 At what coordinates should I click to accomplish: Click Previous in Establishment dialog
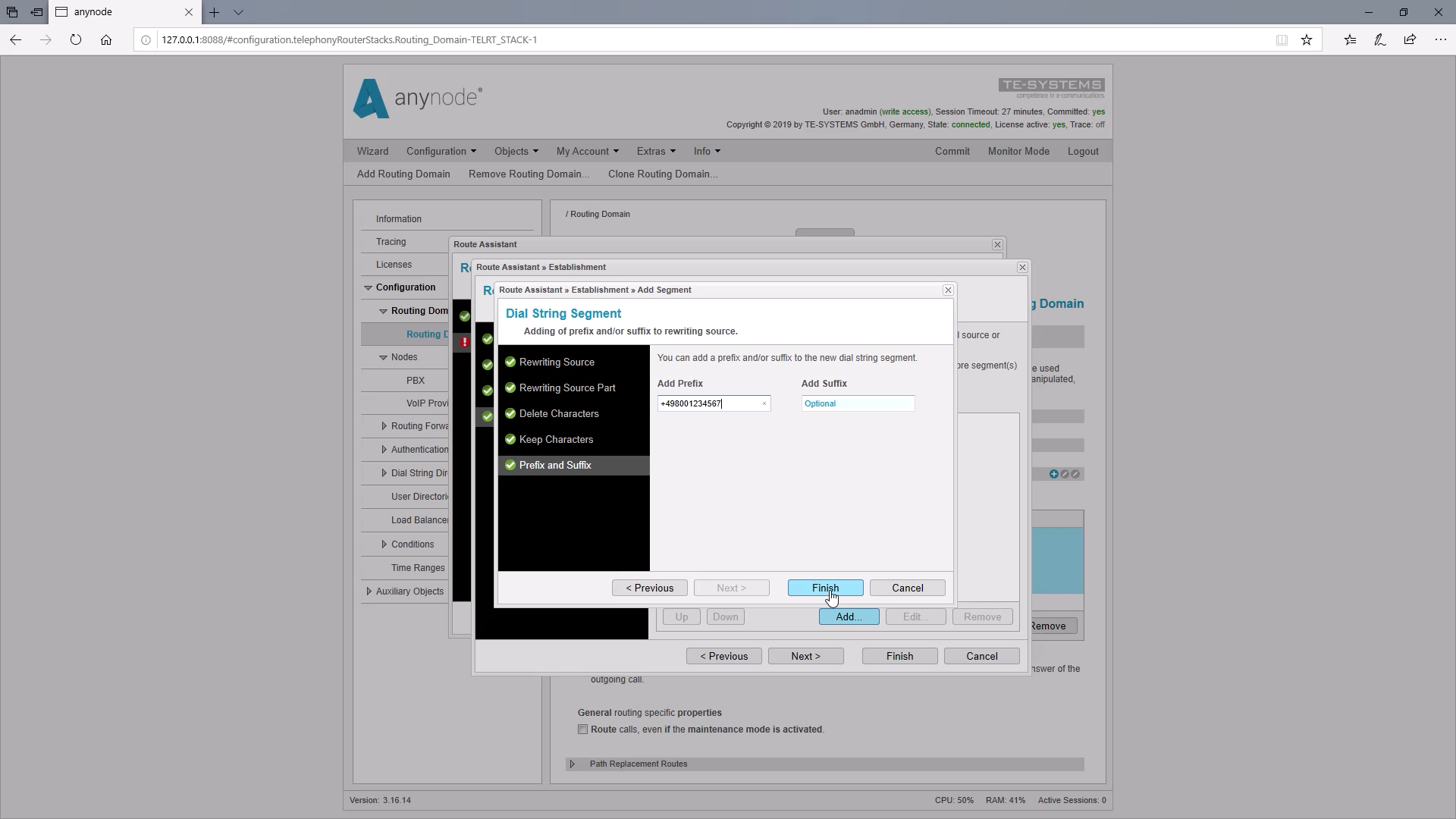click(723, 657)
